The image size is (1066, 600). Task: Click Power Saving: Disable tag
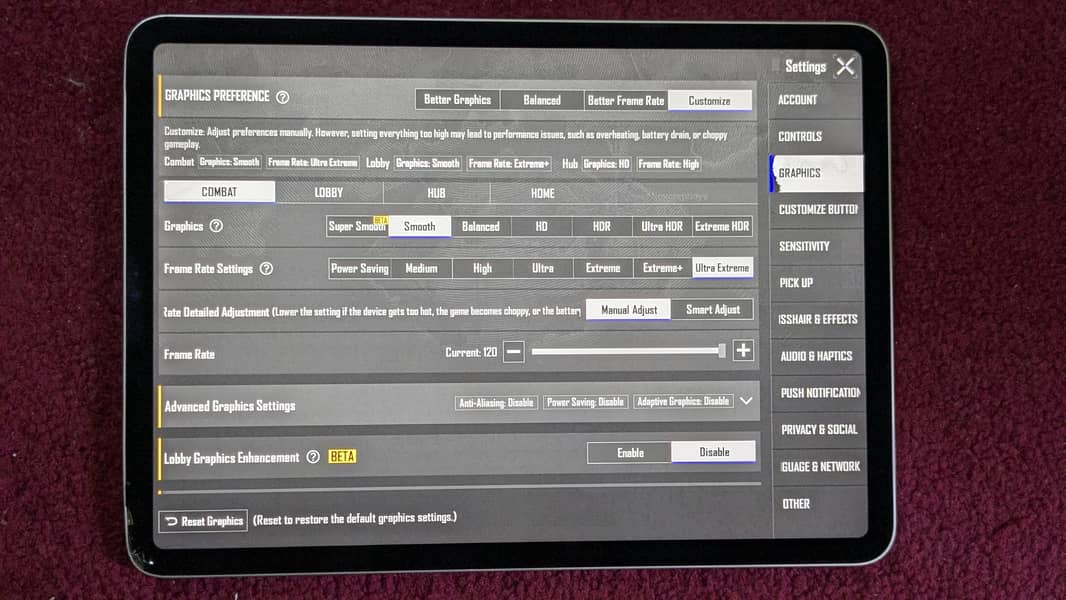(585, 402)
